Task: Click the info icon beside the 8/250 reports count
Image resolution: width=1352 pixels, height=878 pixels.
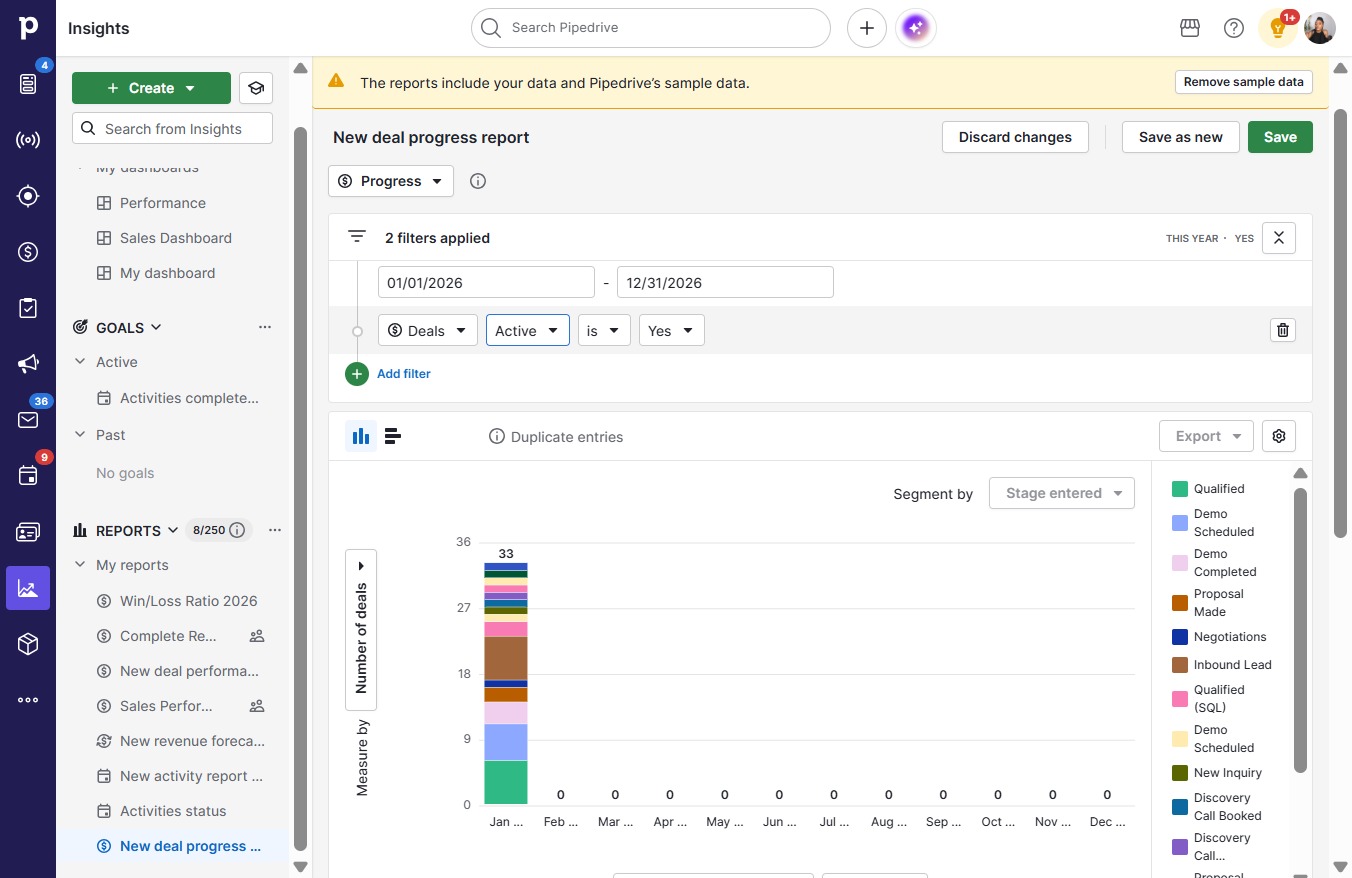Action: coord(237,530)
